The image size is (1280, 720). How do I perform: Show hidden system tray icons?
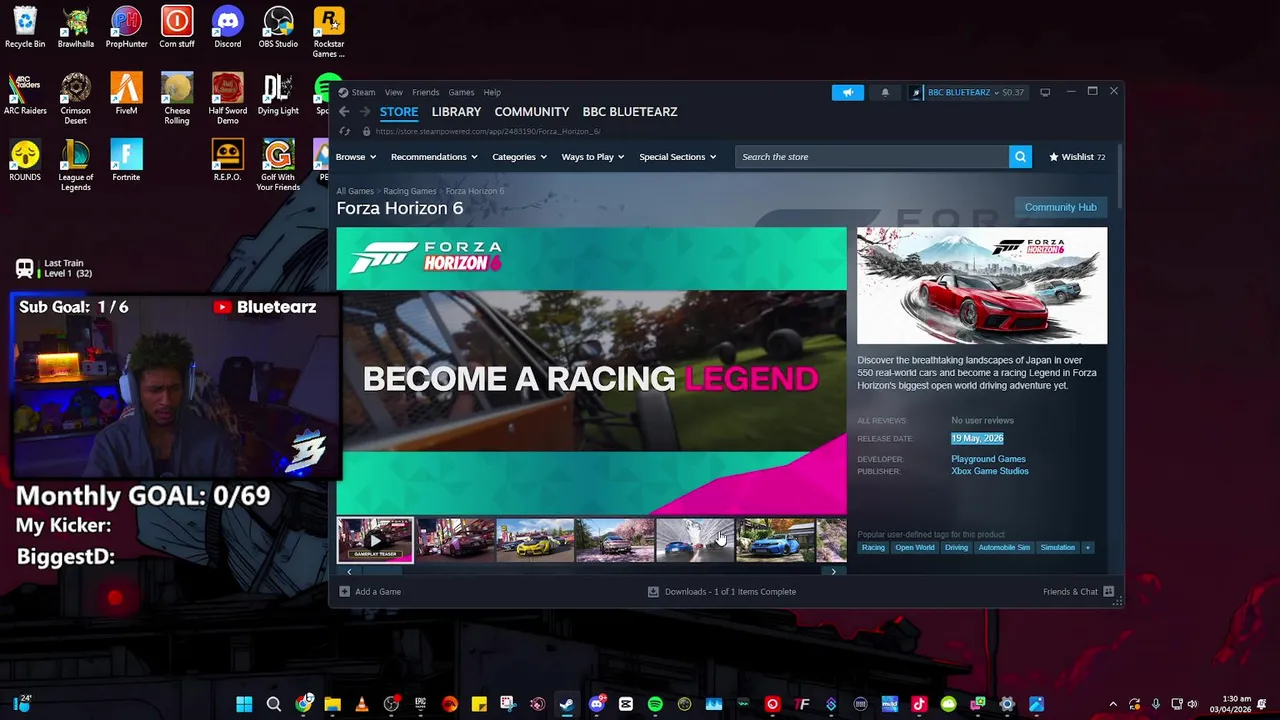coord(1113,704)
